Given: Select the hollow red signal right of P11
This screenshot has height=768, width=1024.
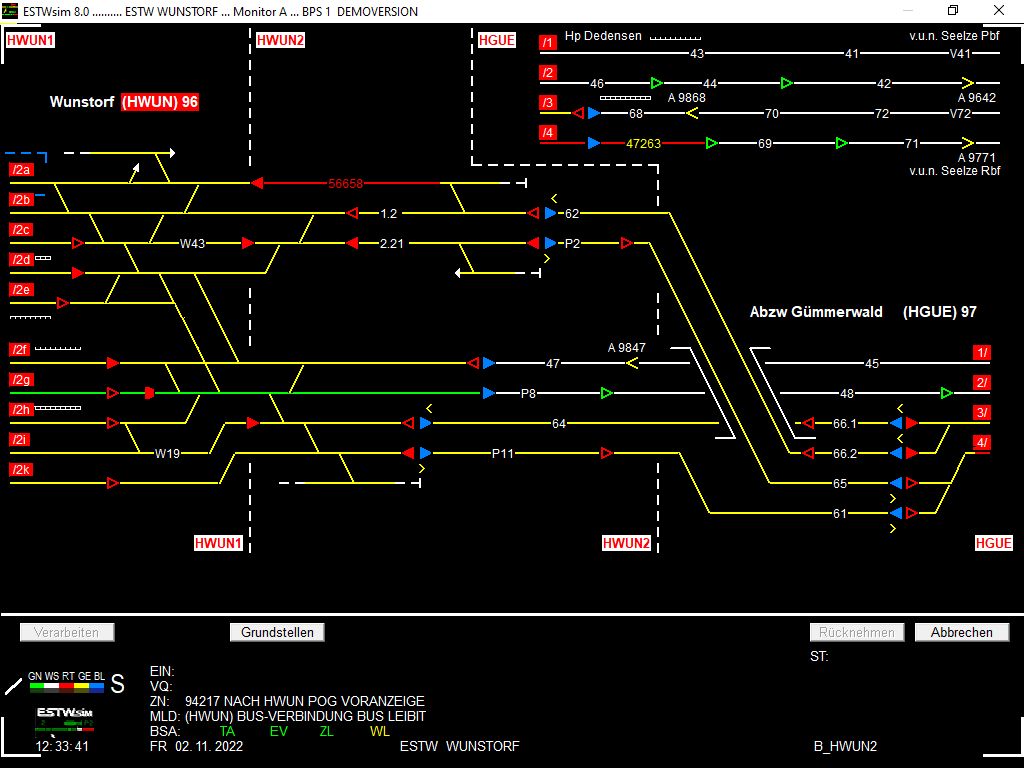Looking at the screenshot, I should pyautogui.click(x=606, y=453).
